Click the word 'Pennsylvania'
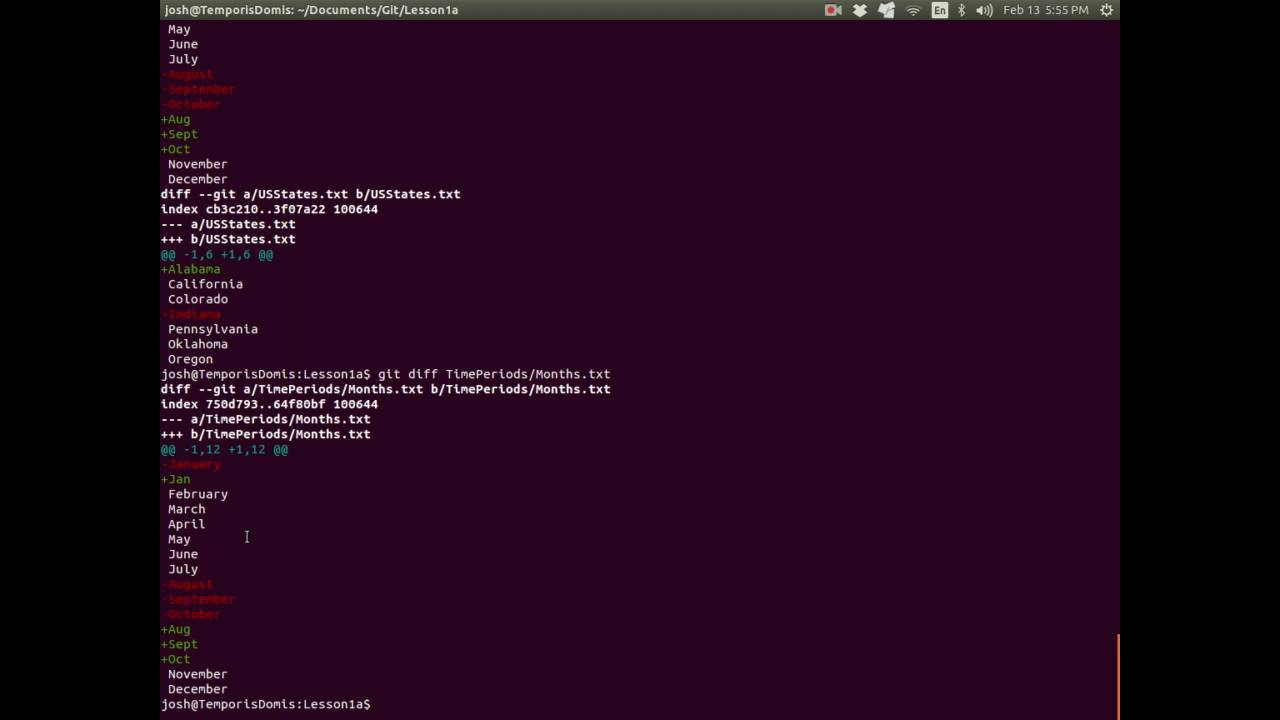1280x720 pixels. (x=213, y=329)
